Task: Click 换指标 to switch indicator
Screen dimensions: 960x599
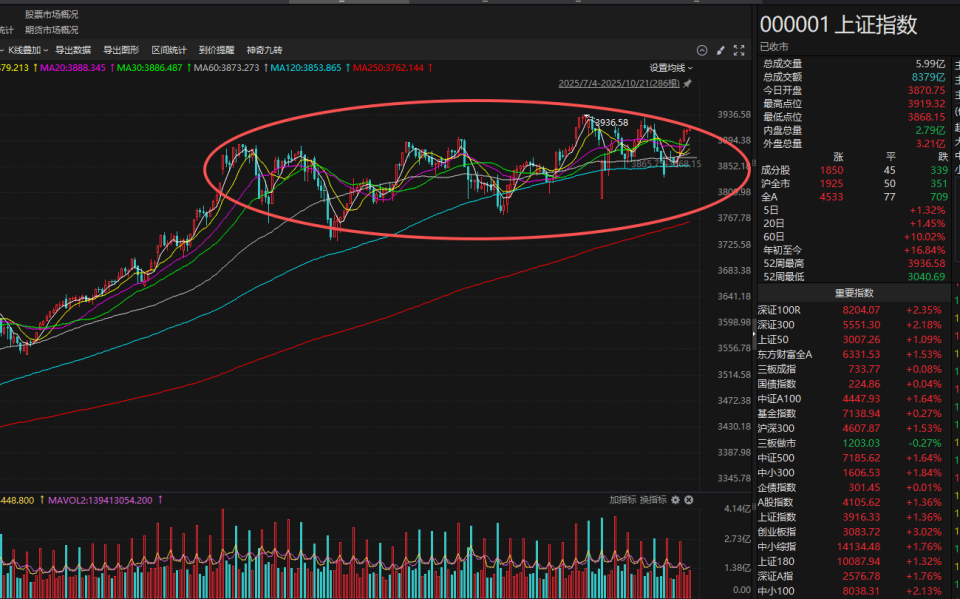Action: click(x=653, y=500)
